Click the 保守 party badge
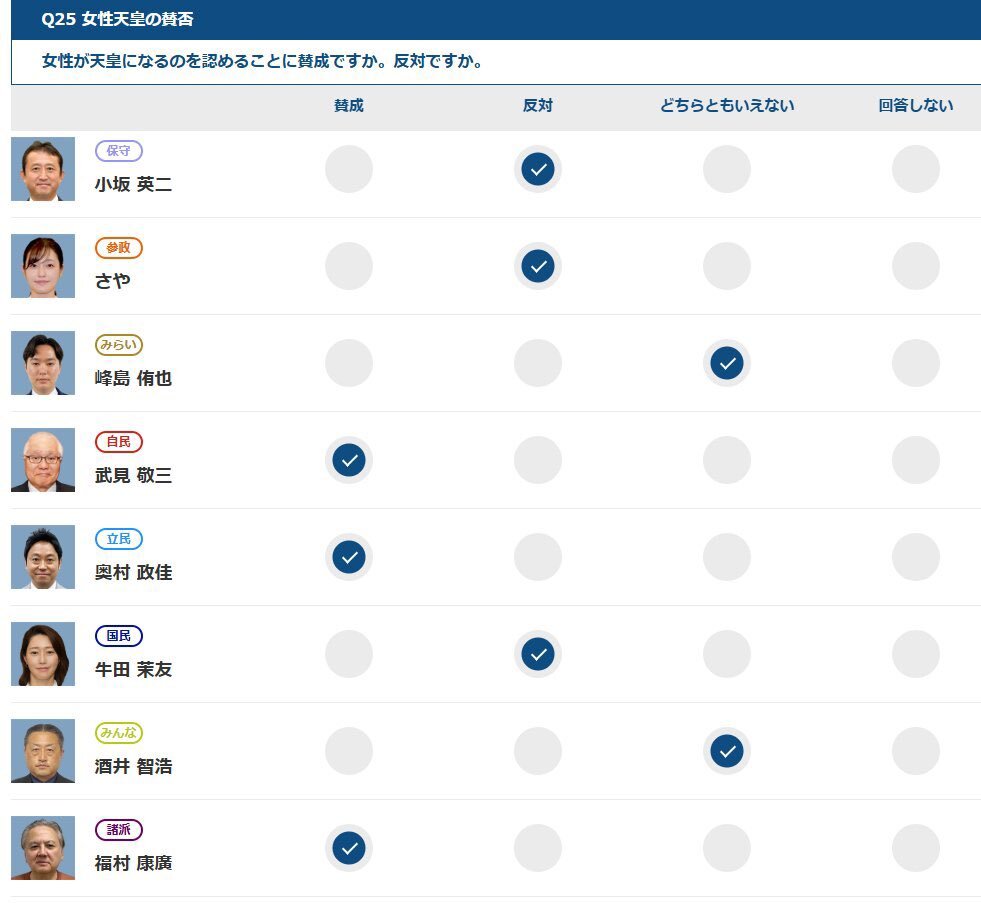This screenshot has height=906, width=981. click(119, 151)
